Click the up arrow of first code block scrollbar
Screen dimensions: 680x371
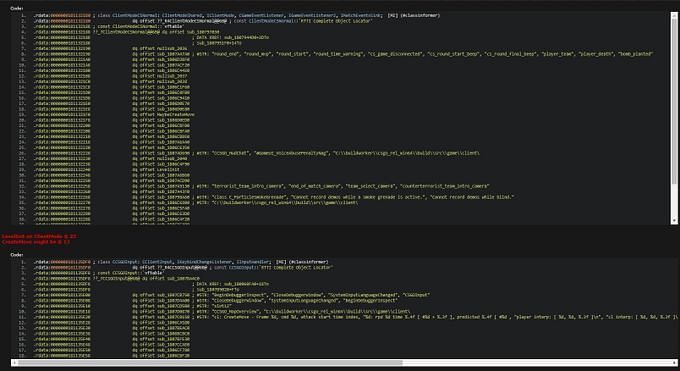[x=674, y=16]
